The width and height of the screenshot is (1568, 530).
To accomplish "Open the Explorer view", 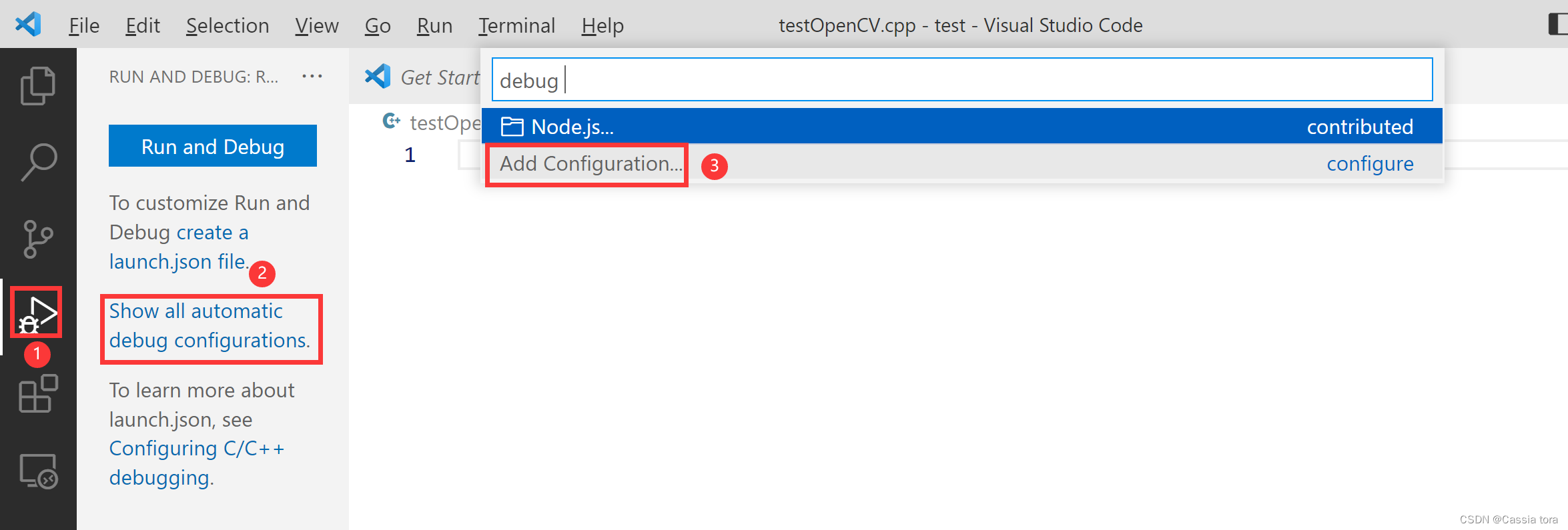I will [38, 85].
